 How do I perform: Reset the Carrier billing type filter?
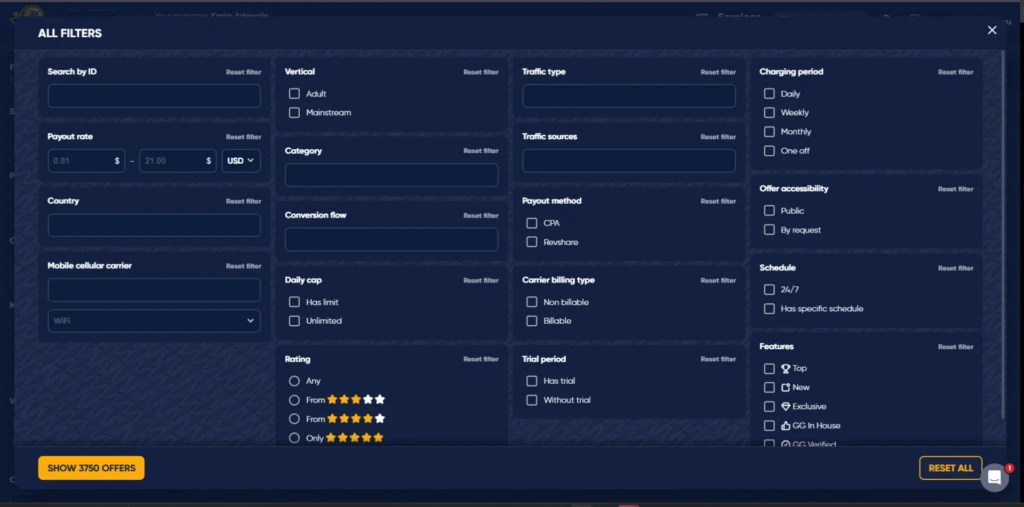pos(718,280)
